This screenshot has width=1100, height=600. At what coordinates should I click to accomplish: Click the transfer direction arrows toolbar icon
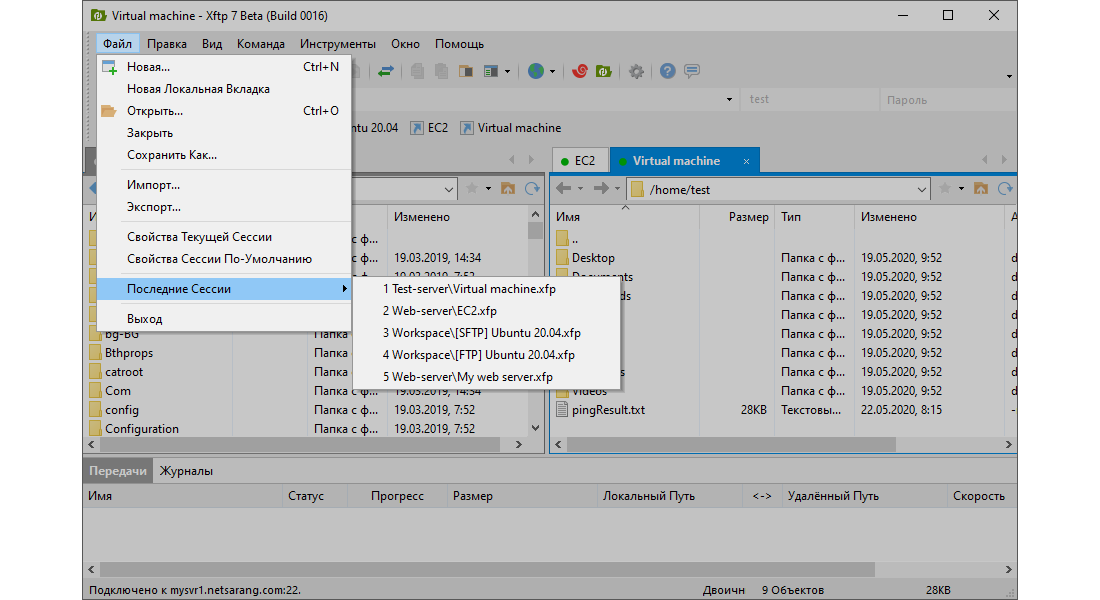click(x=386, y=71)
